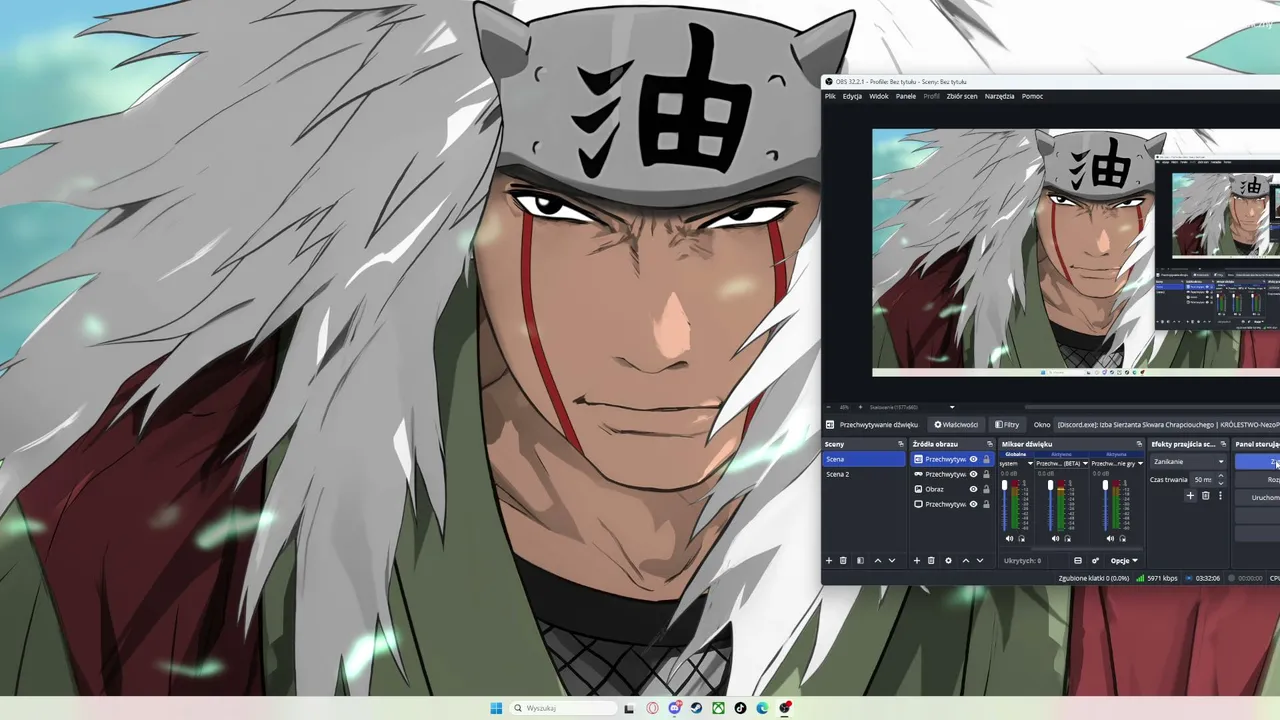Undock the Efekty przejścia panel

(1223, 444)
